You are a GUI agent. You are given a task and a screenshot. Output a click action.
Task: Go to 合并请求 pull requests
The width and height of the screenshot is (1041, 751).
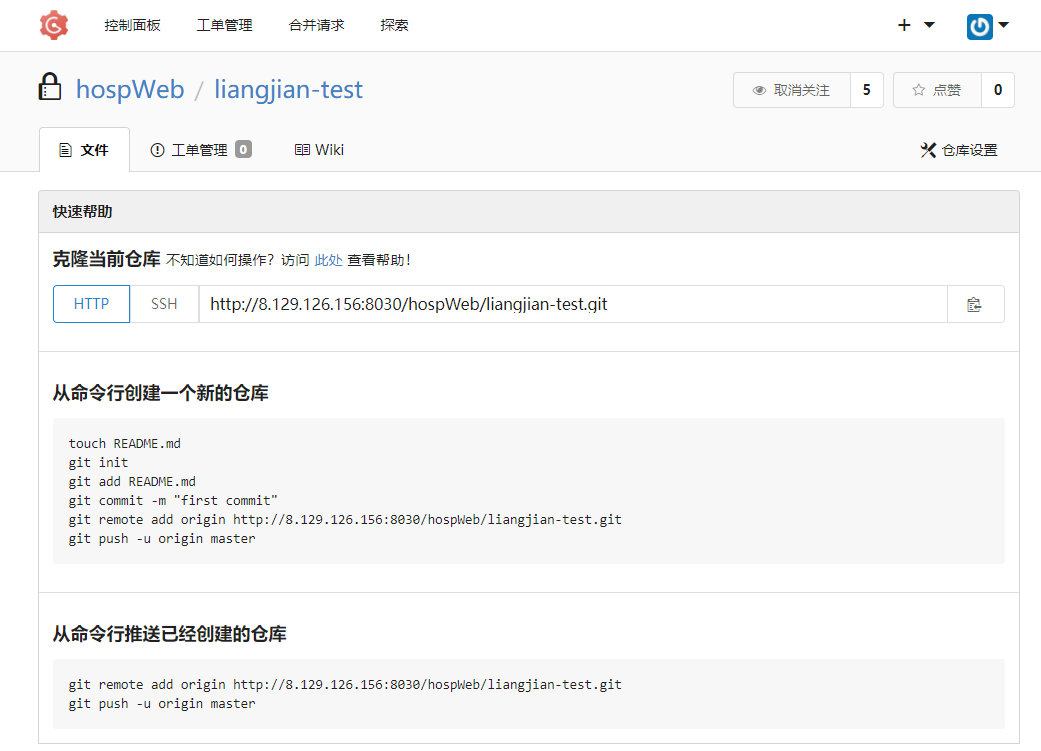pos(317,25)
